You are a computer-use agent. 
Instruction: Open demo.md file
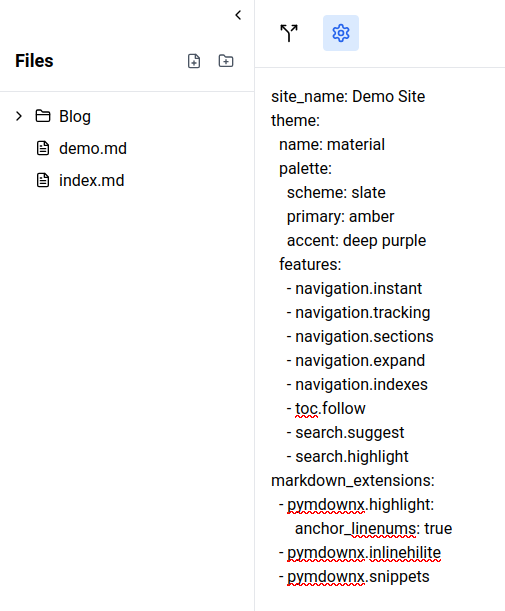click(93, 148)
